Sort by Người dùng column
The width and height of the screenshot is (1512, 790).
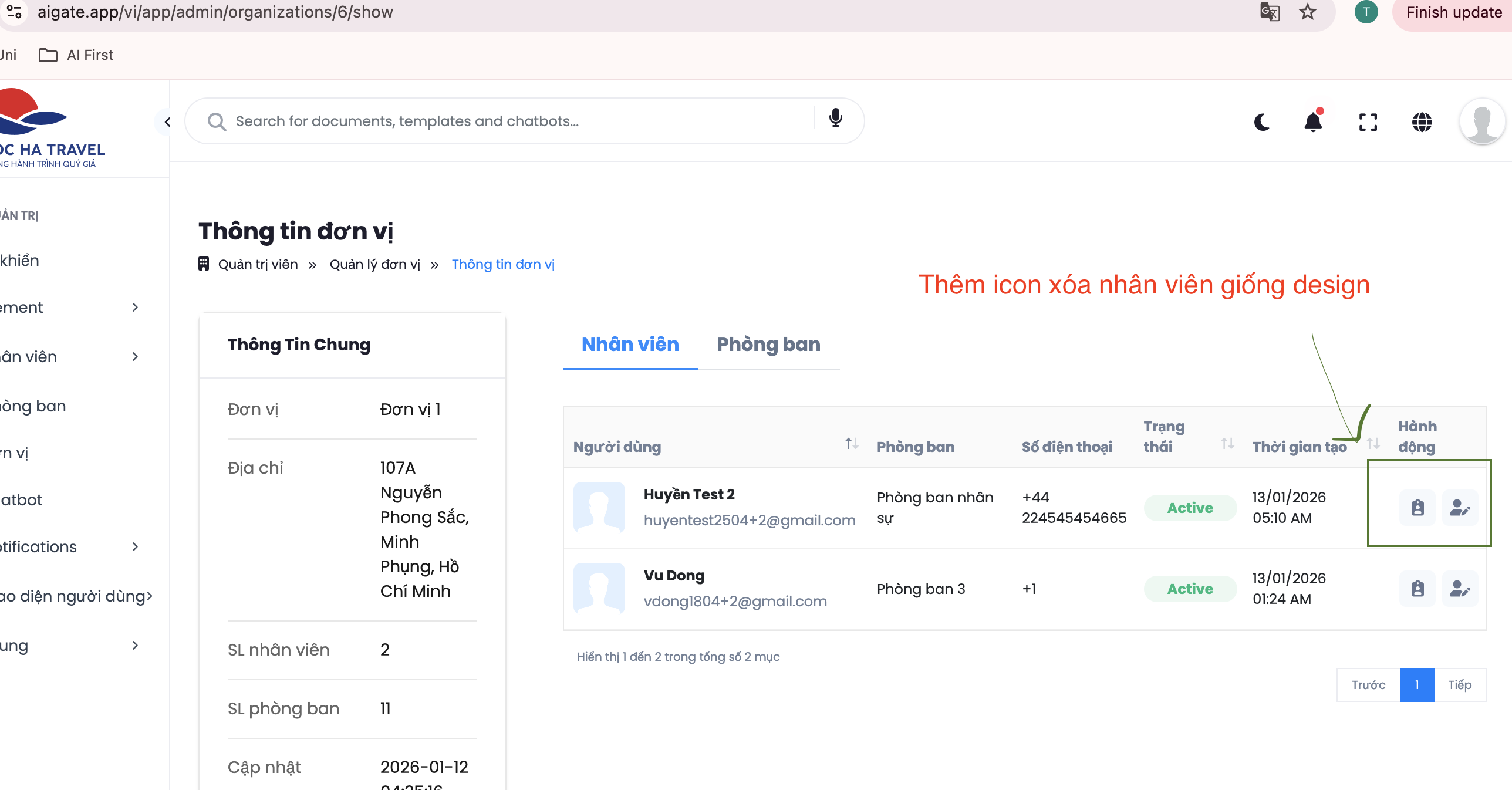click(x=851, y=444)
